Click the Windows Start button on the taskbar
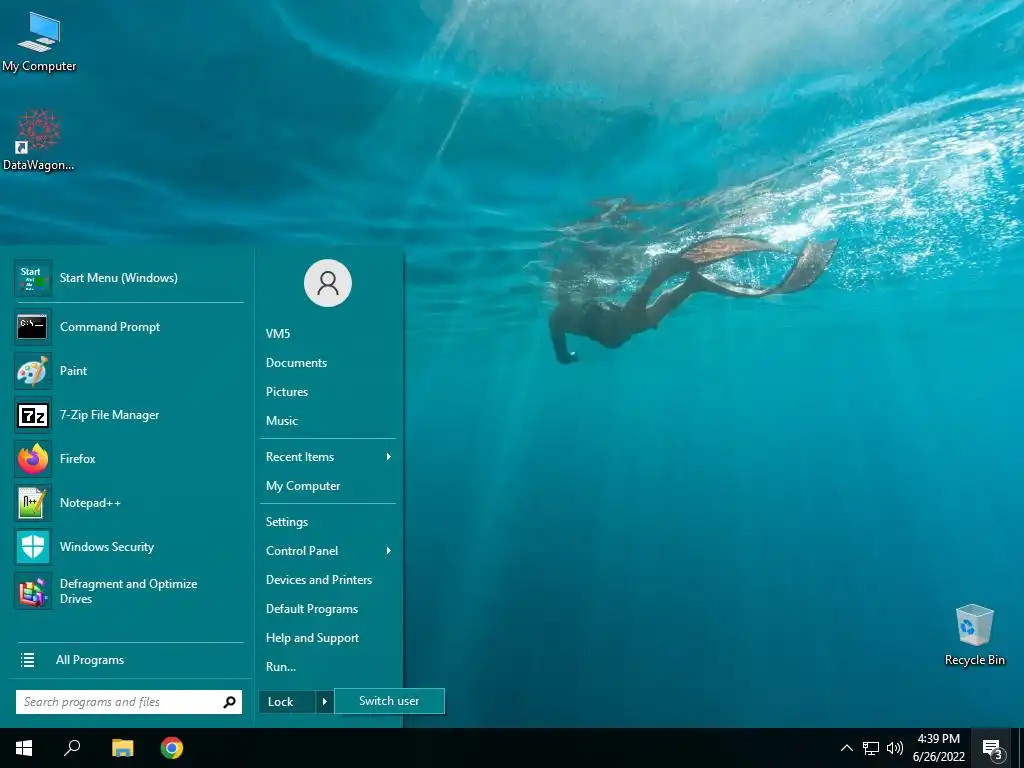This screenshot has width=1024, height=768. click(x=24, y=748)
